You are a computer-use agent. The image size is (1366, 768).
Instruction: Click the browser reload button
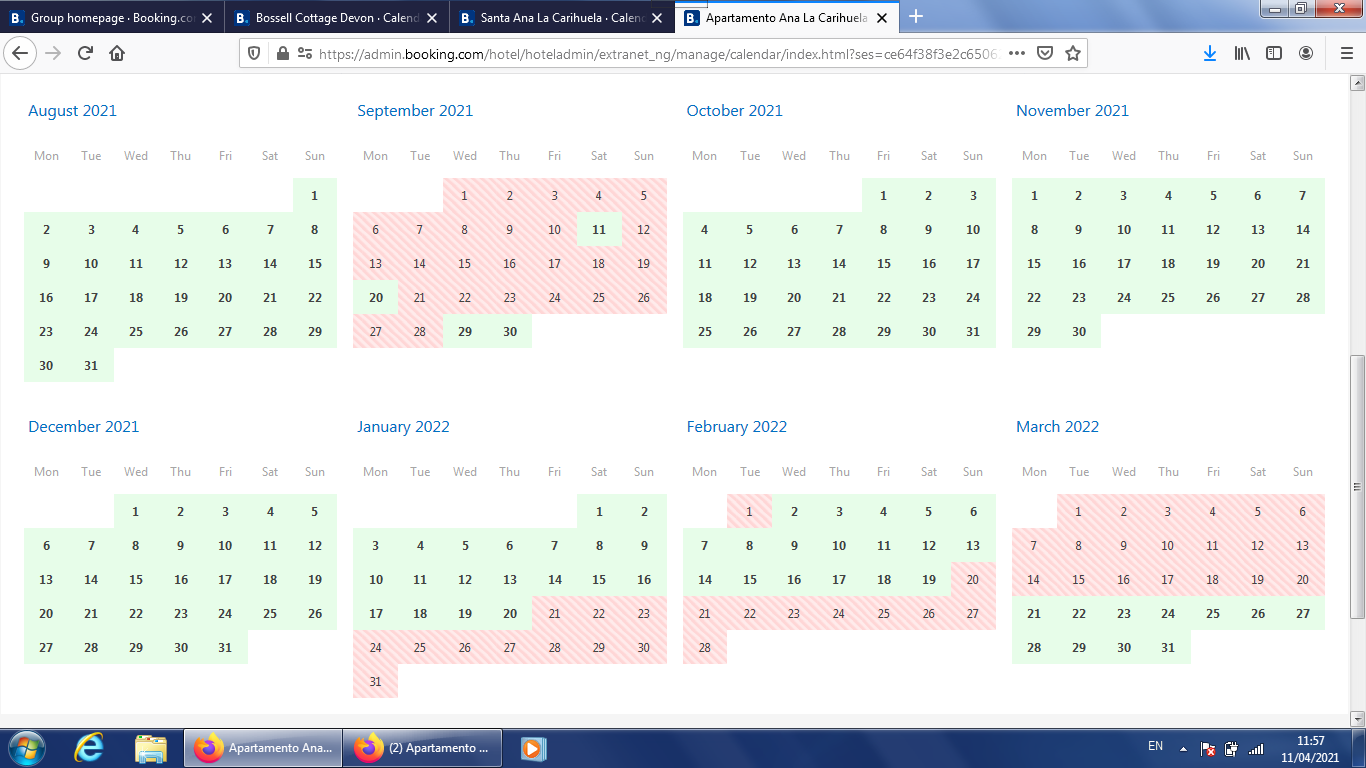coord(85,54)
